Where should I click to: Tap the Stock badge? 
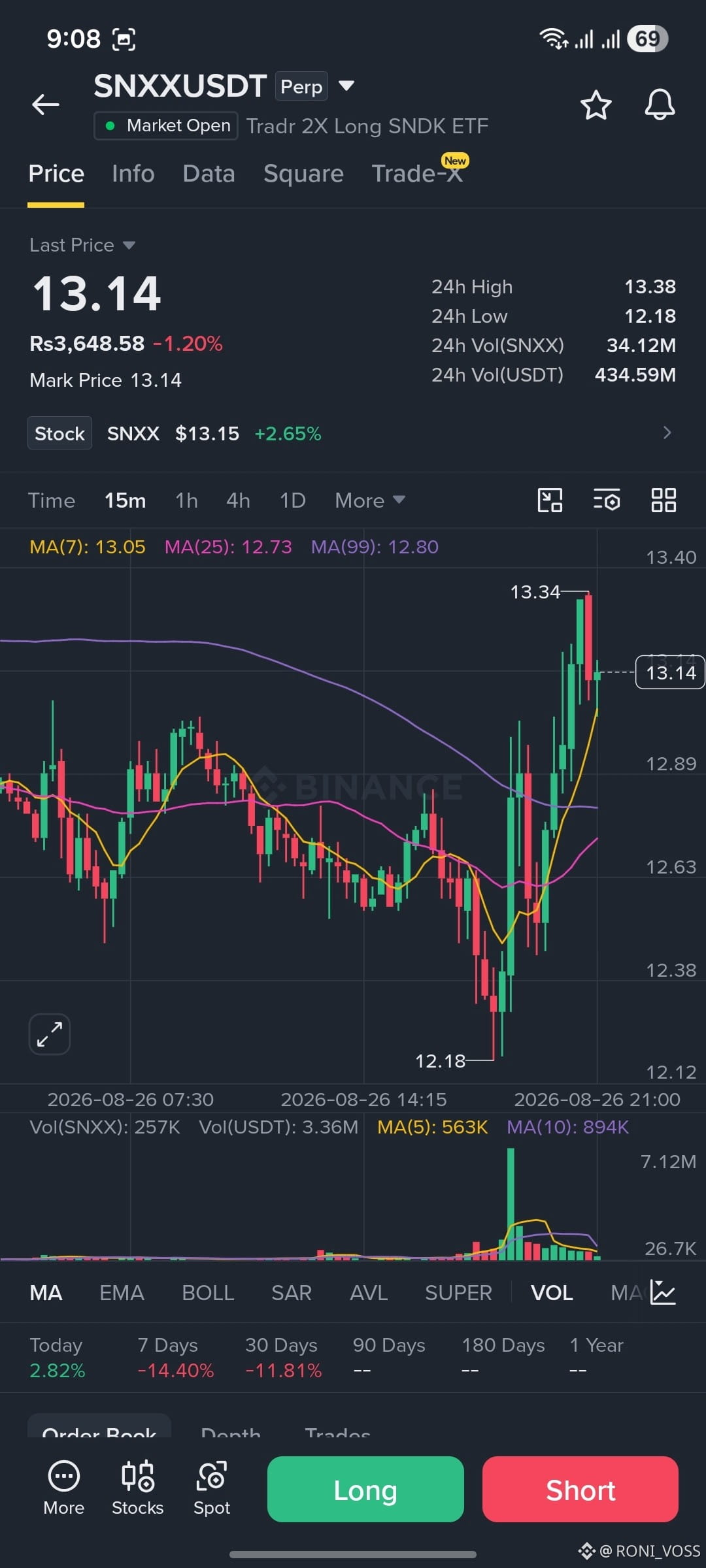pos(59,433)
